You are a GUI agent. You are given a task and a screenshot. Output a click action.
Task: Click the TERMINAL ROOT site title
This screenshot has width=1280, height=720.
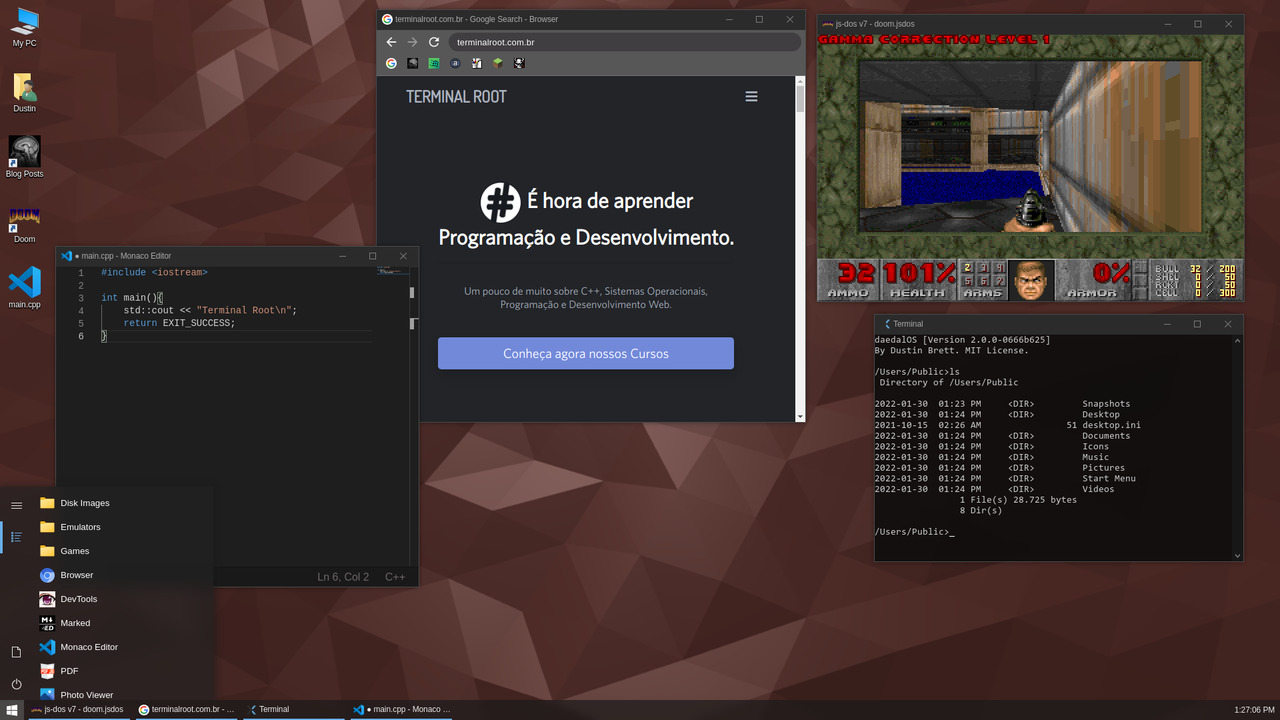pyautogui.click(x=456, y=97)
